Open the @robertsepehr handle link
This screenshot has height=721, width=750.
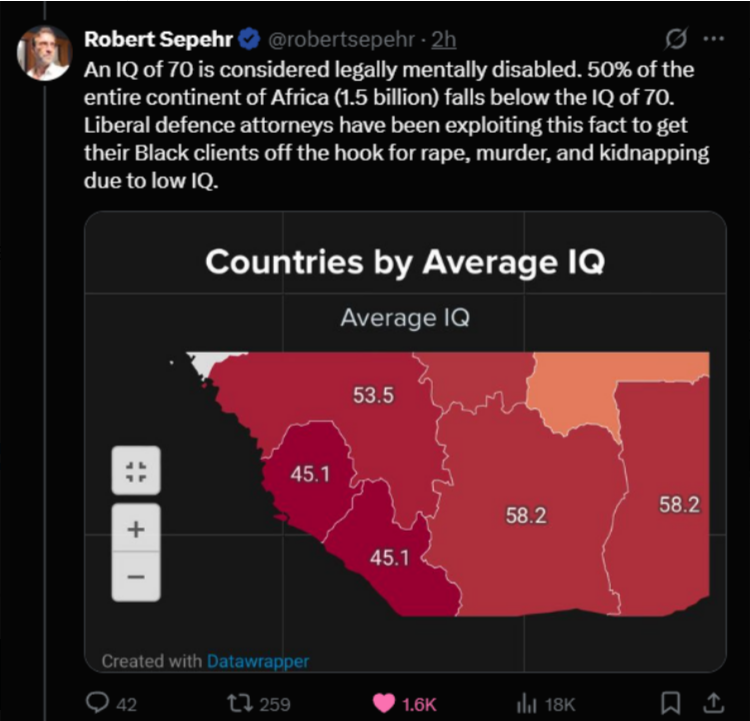pos(342,40)
